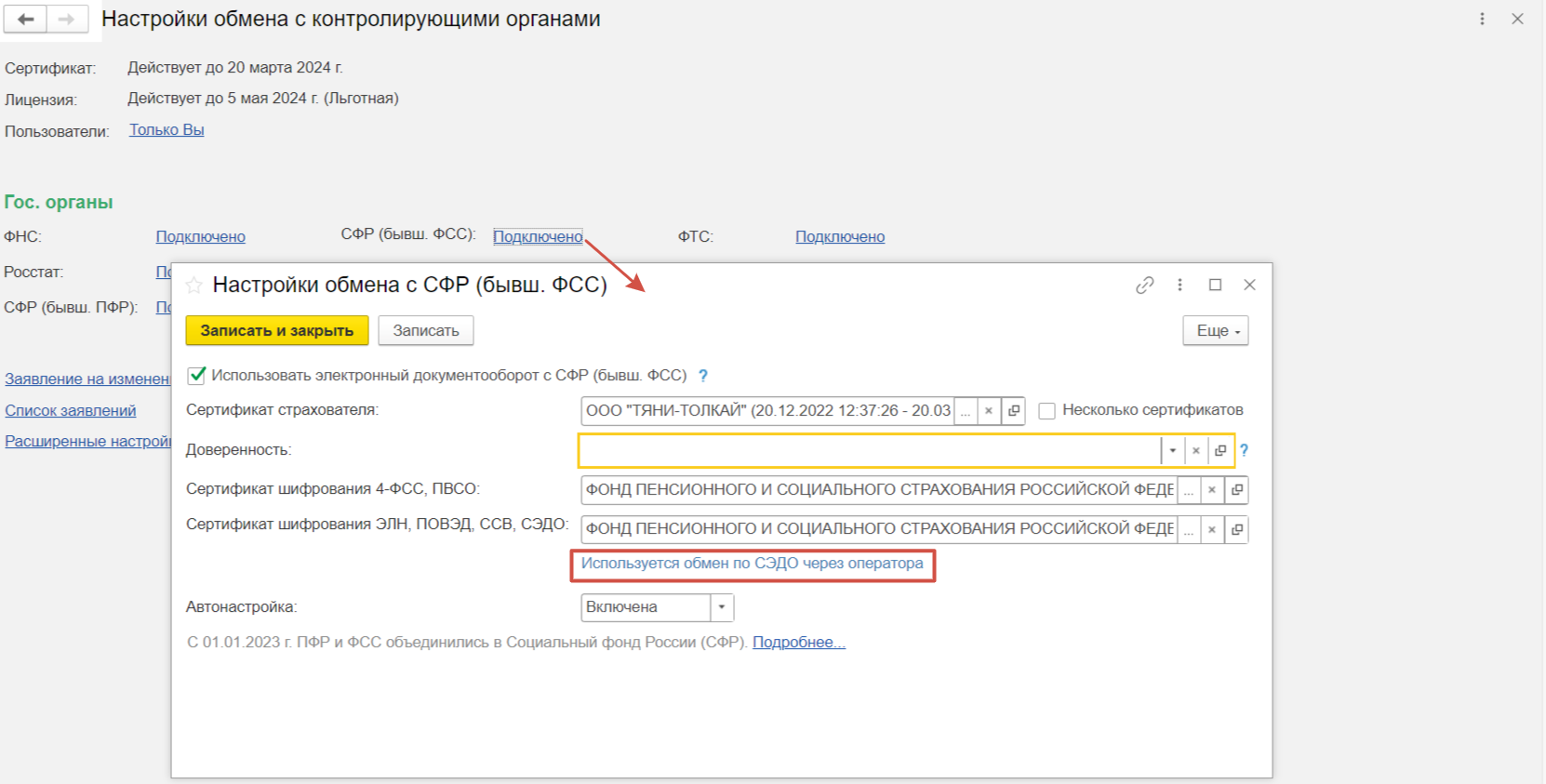Viewport: 1546px width, 784px height.
Task: Add СФР settings dialog to favorites star
Action: (193, 285)
